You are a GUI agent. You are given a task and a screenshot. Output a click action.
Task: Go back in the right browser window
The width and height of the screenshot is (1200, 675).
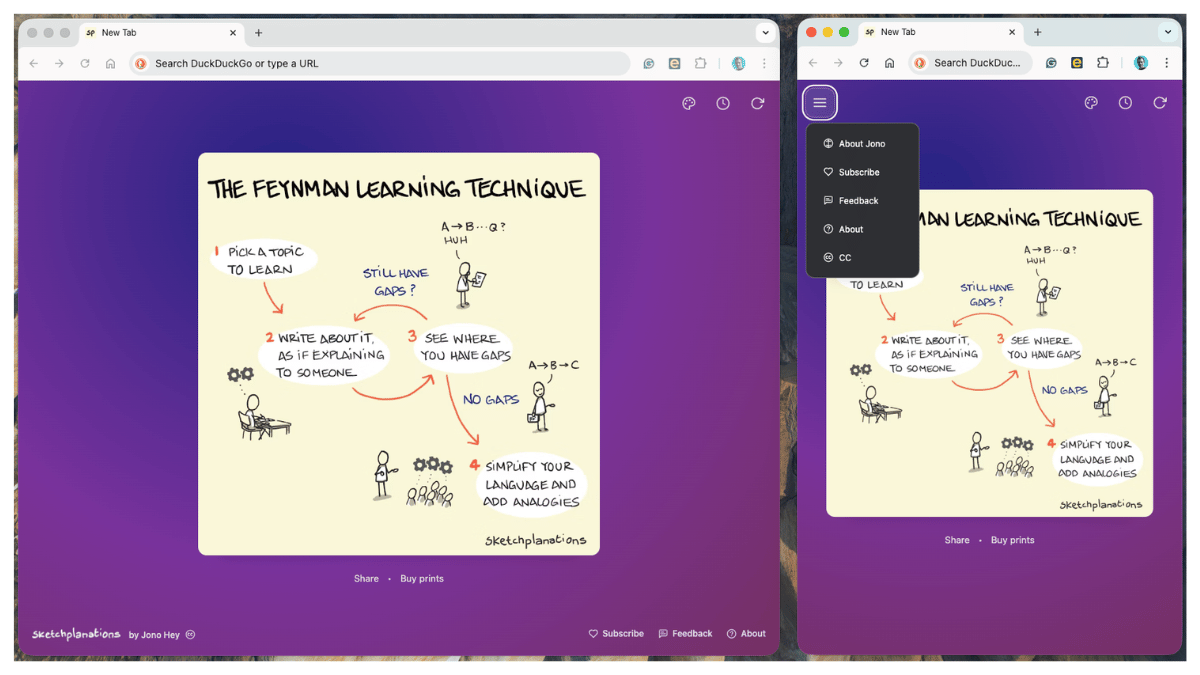pos(813,62)
